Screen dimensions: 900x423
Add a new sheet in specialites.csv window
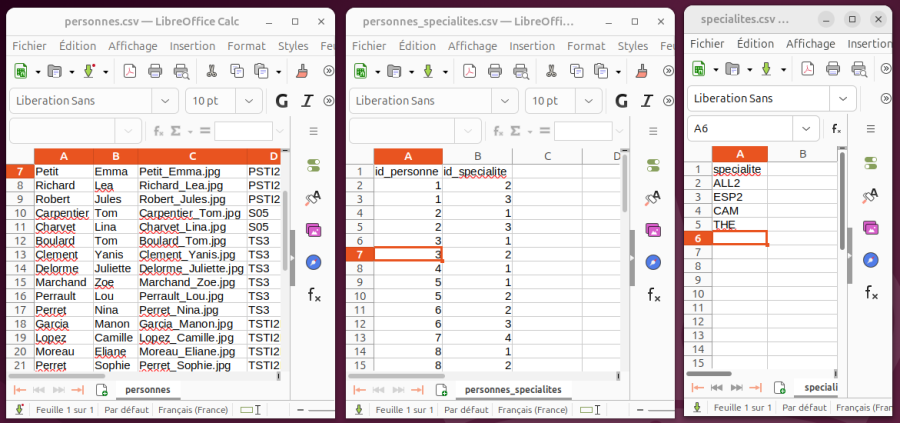(779, 388)
